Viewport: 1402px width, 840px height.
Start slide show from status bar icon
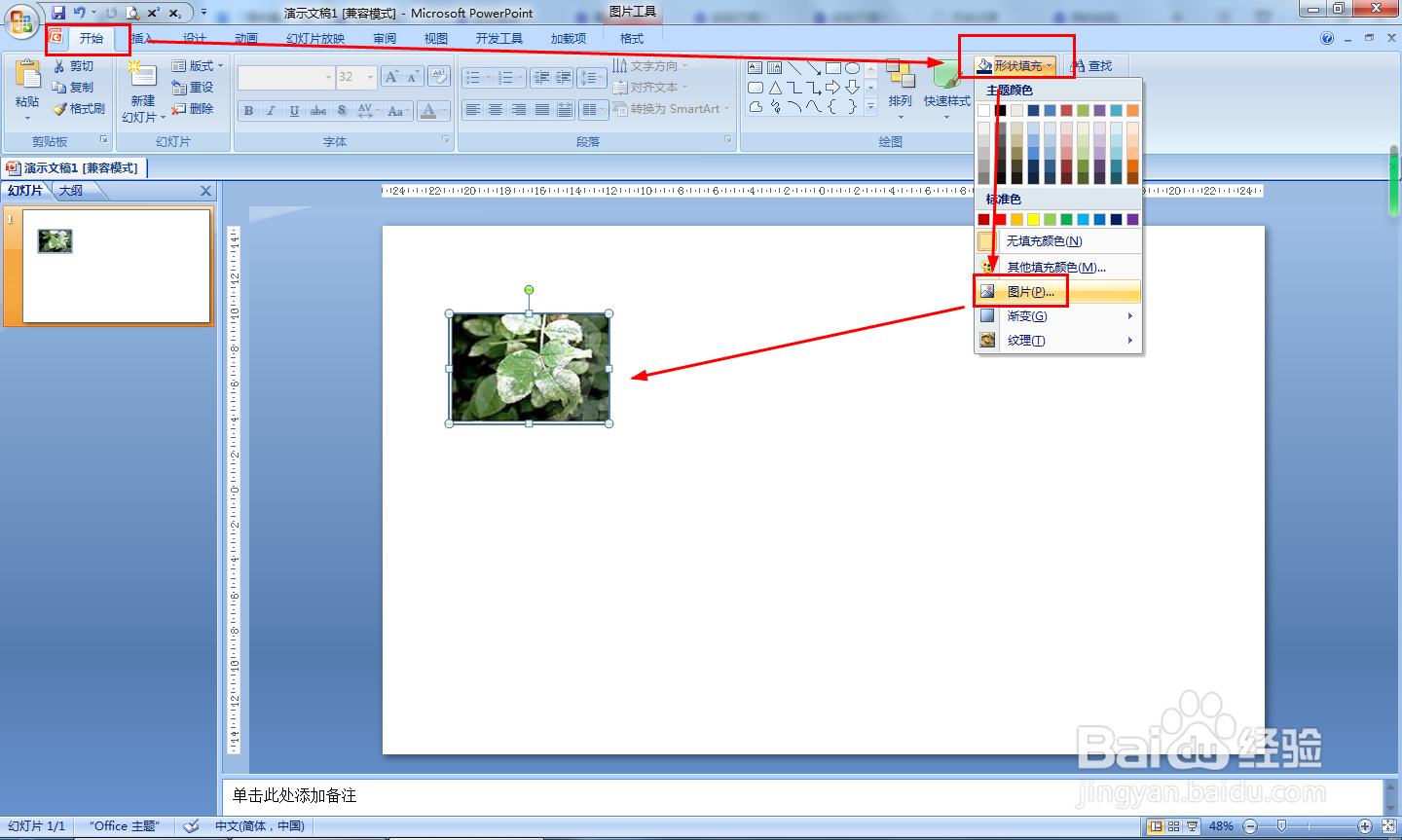(1192, 826)
